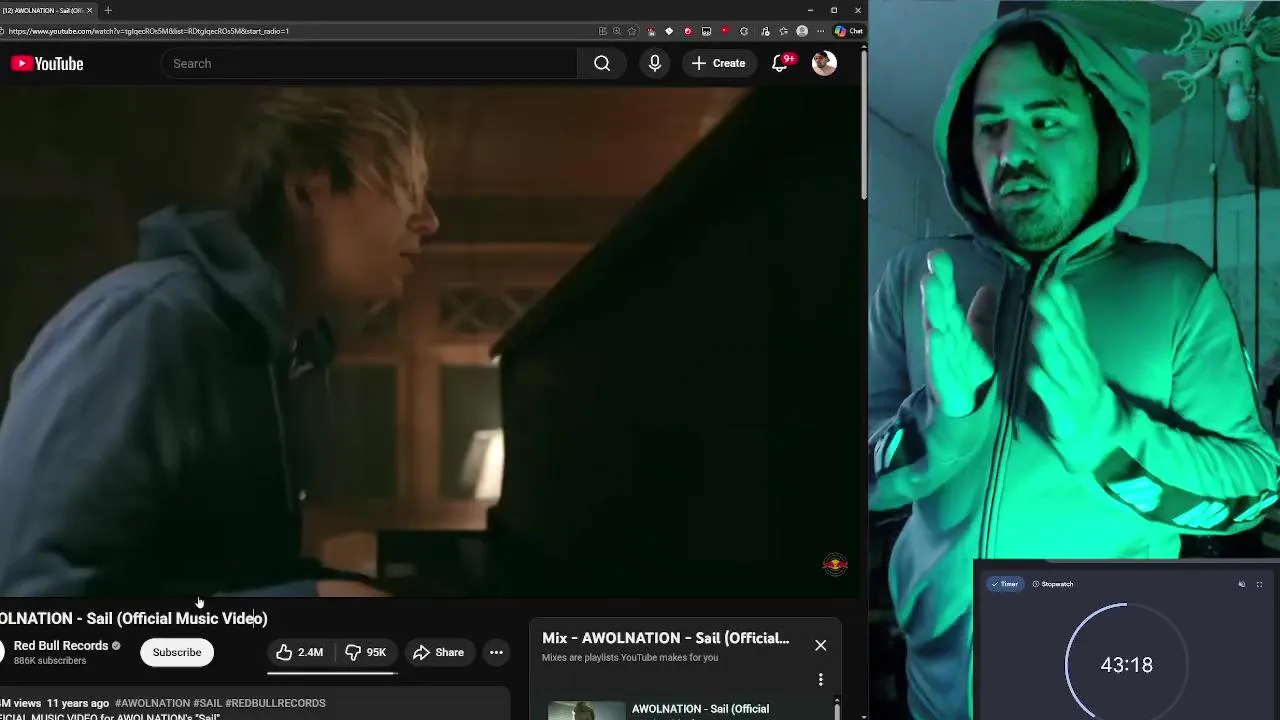Click the Red Bull watermark on the video
Image resolution: width=1280 pixels, height=720 pixels.
click(835, 565)
